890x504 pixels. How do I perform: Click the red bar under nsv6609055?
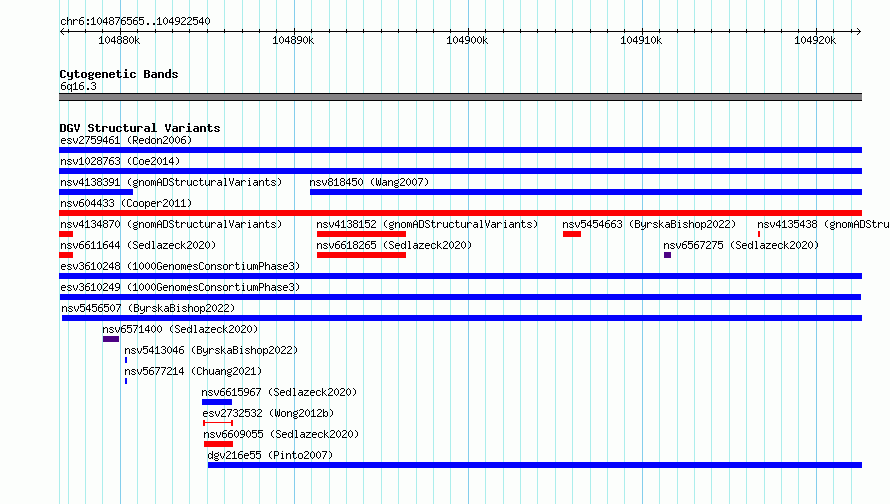219,444
